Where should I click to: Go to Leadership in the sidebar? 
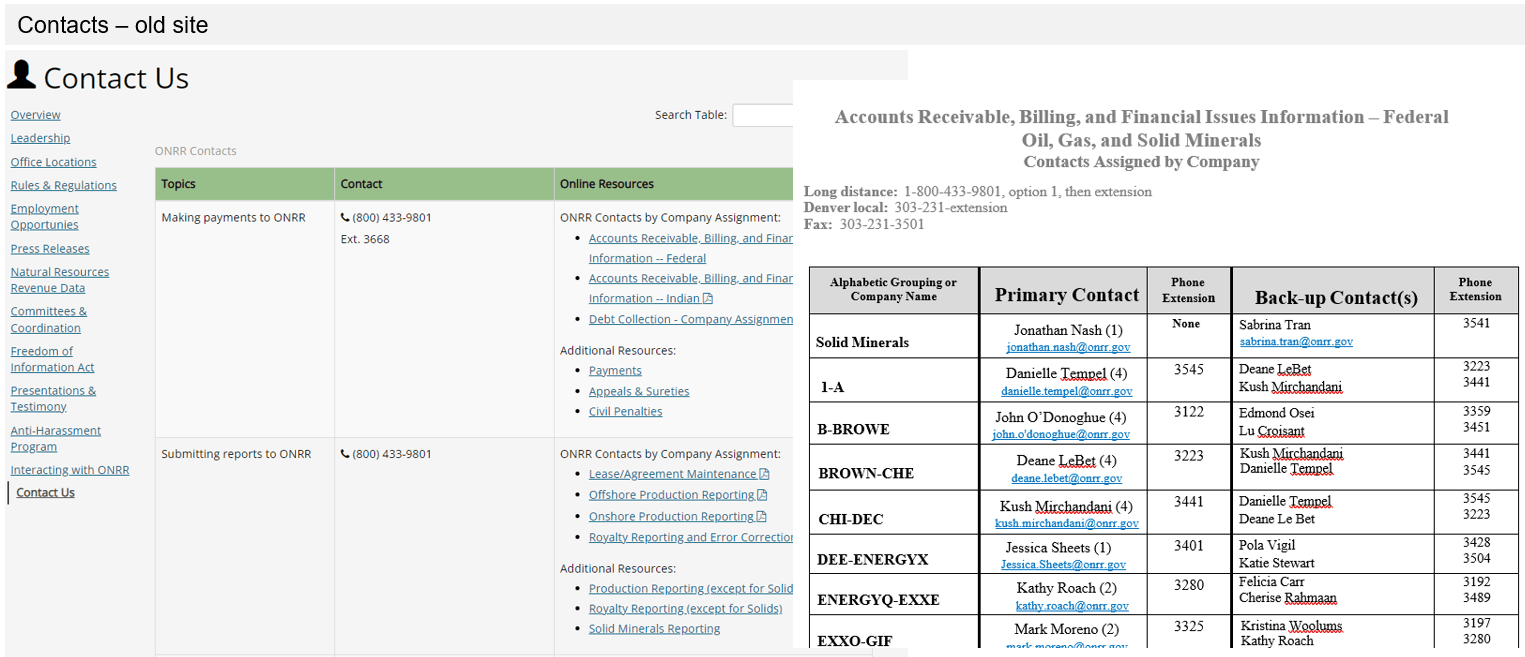(40, 138)
